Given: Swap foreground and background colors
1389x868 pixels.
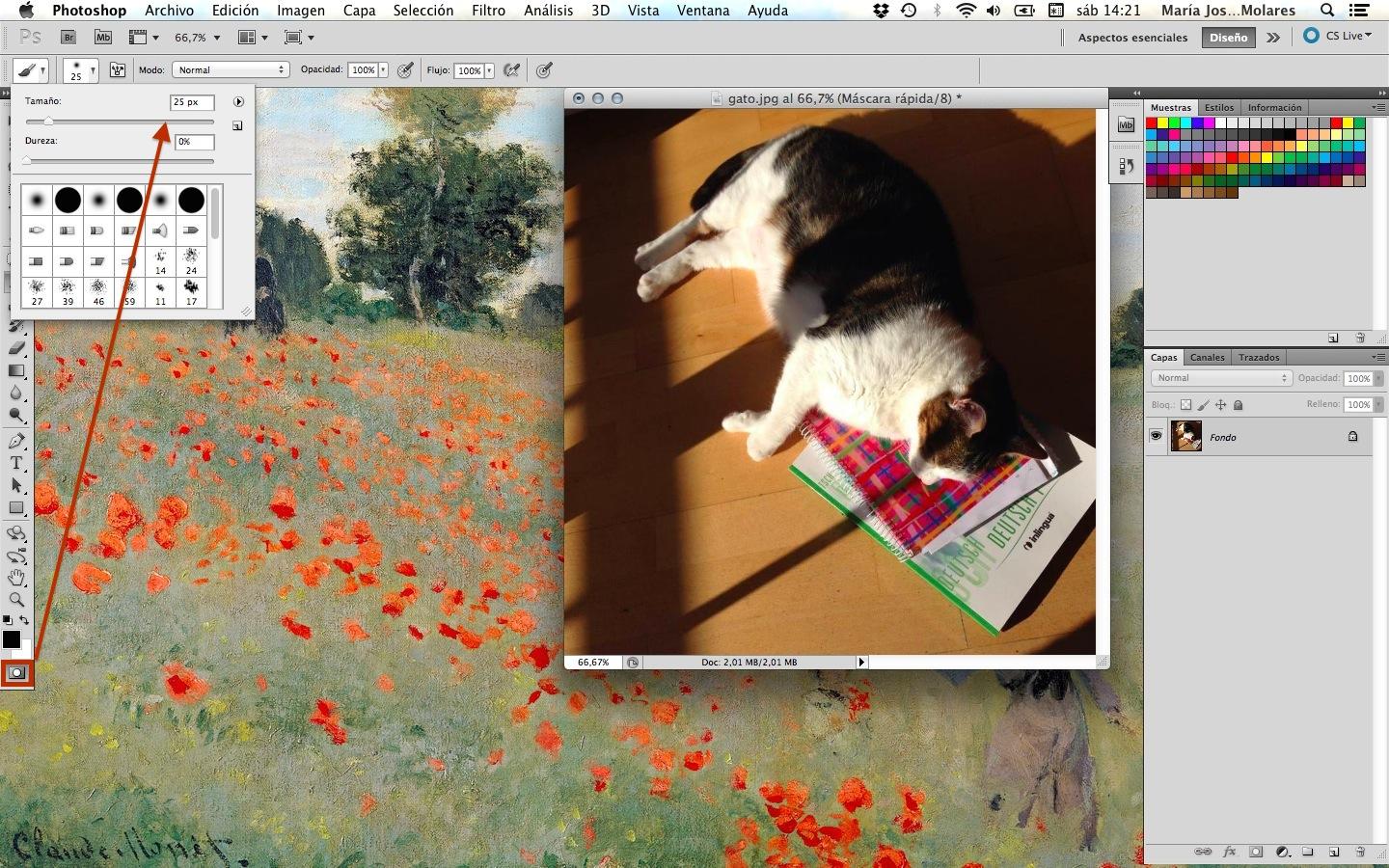Looking at the screenshot, I should click(24, 620).
